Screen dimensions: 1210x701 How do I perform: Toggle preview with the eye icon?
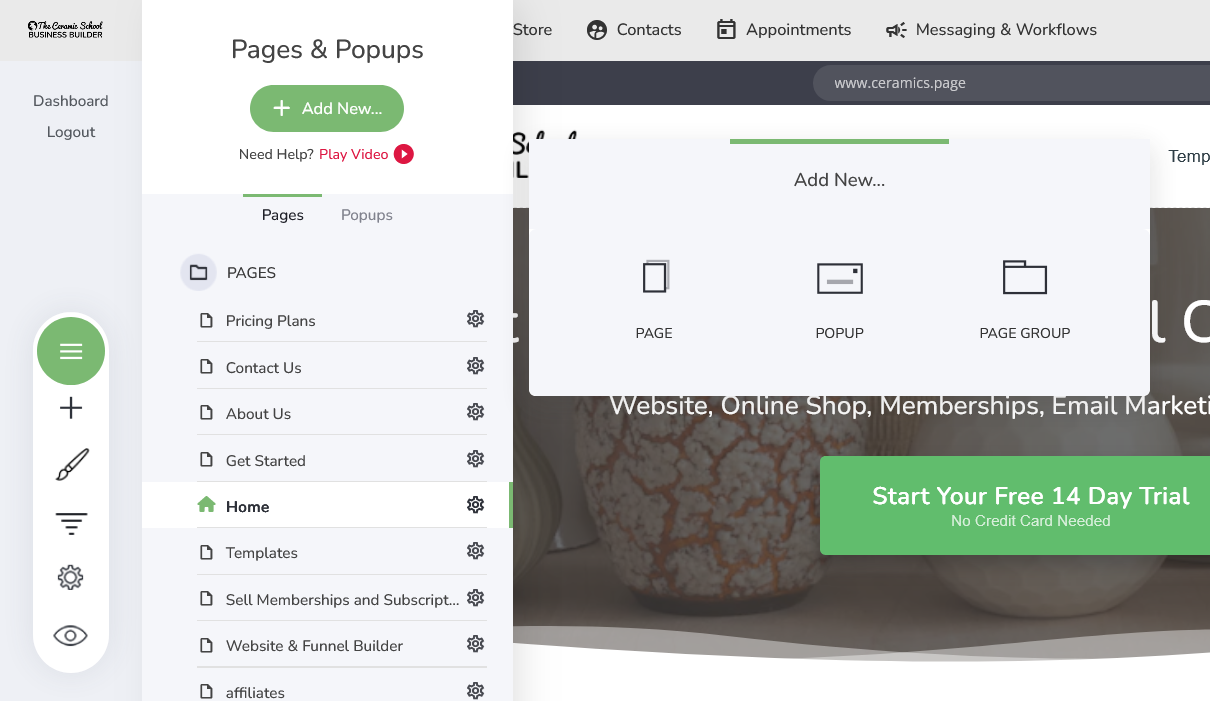[71, 635]
